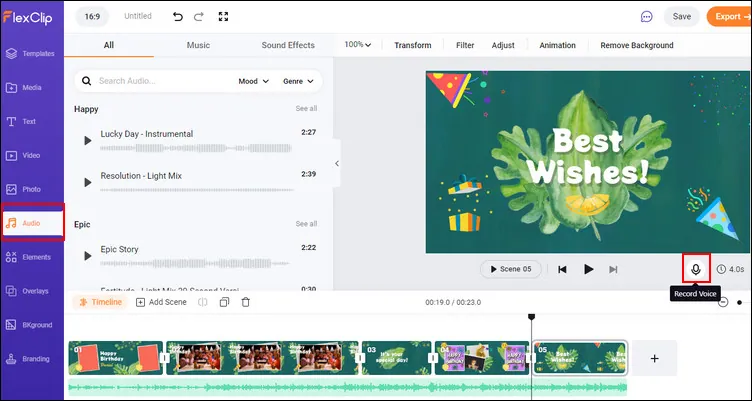See all Epic tracks
752x401 pixels.
coord(306,224)
